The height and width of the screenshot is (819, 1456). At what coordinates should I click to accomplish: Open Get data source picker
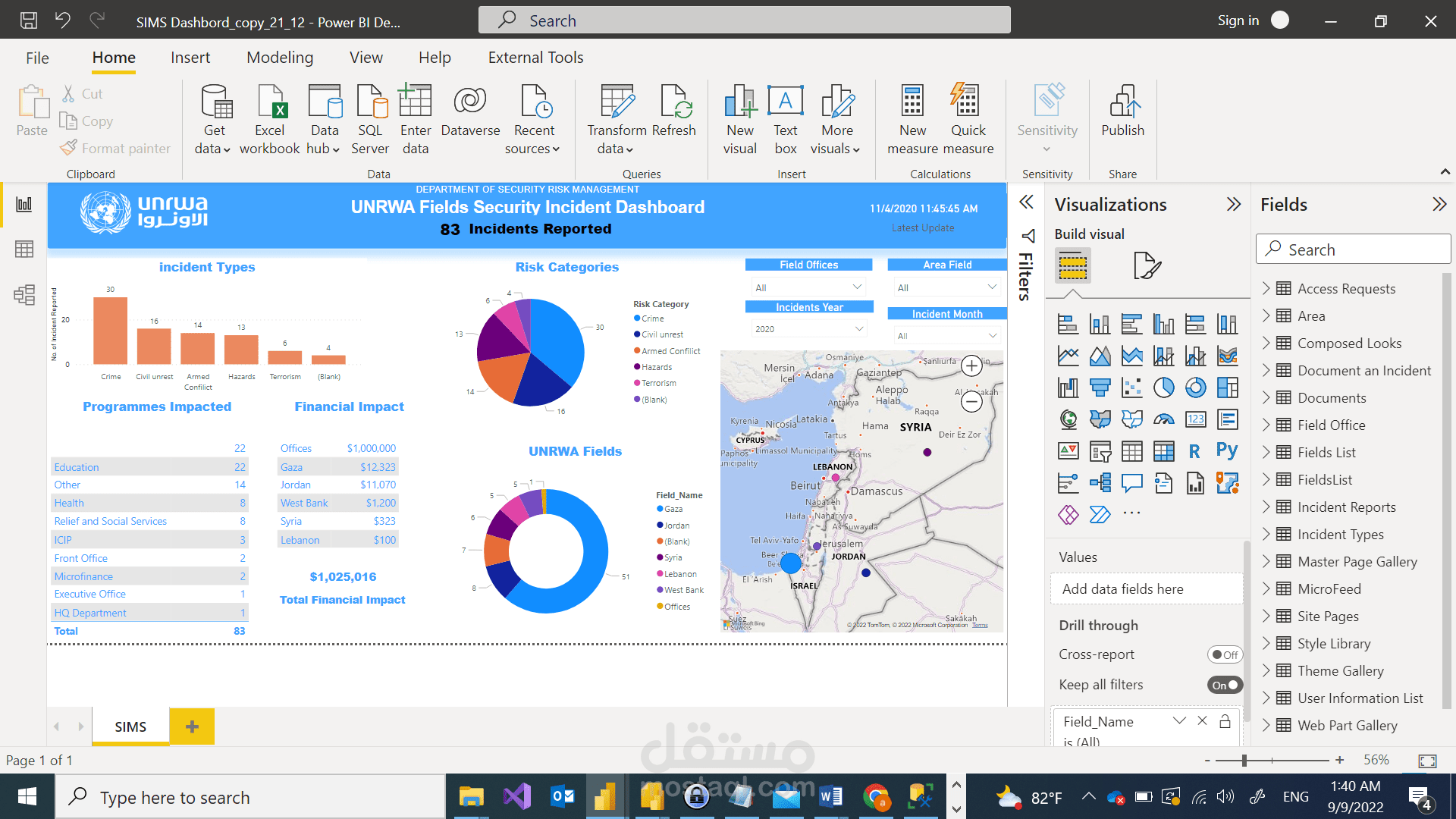(x=215, y=119)
